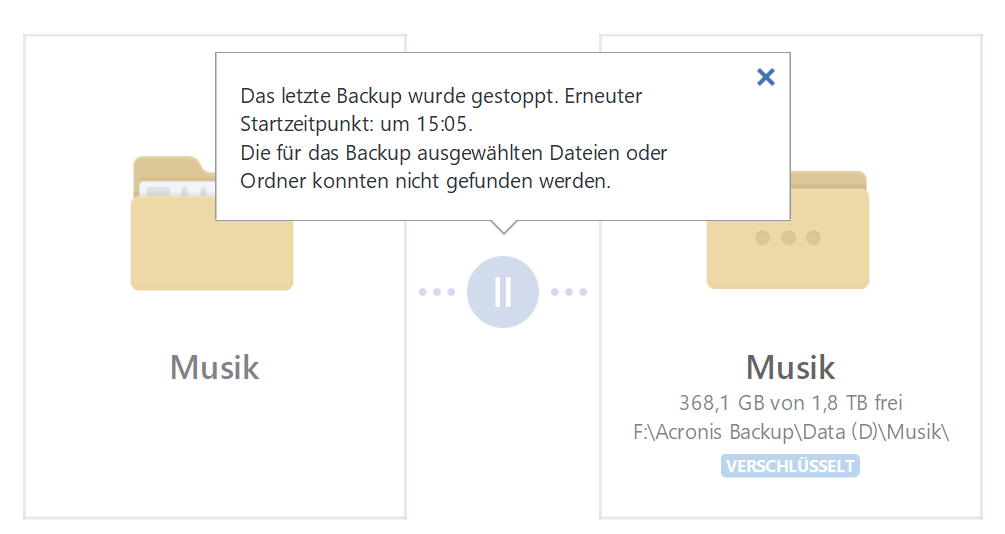This screenshot has width=1005, height=534.
Task: Click the 'Startzeitpunkt: um 15:05' line
Action: (x=356, y=126)
